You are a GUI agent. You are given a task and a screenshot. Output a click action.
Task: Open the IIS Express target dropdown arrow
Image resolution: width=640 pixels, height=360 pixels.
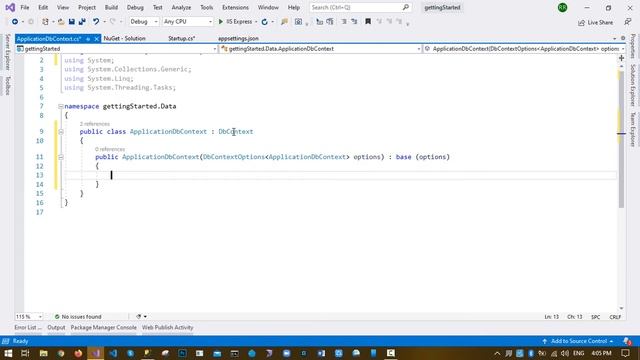(256, 22)
